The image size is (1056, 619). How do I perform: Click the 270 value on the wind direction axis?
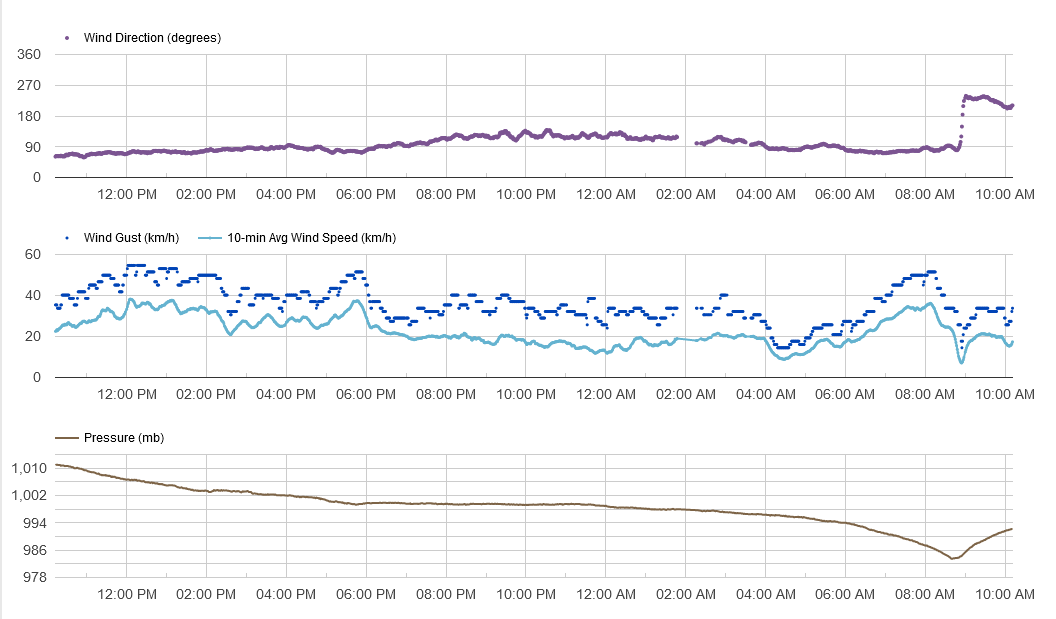pos(29,86)
